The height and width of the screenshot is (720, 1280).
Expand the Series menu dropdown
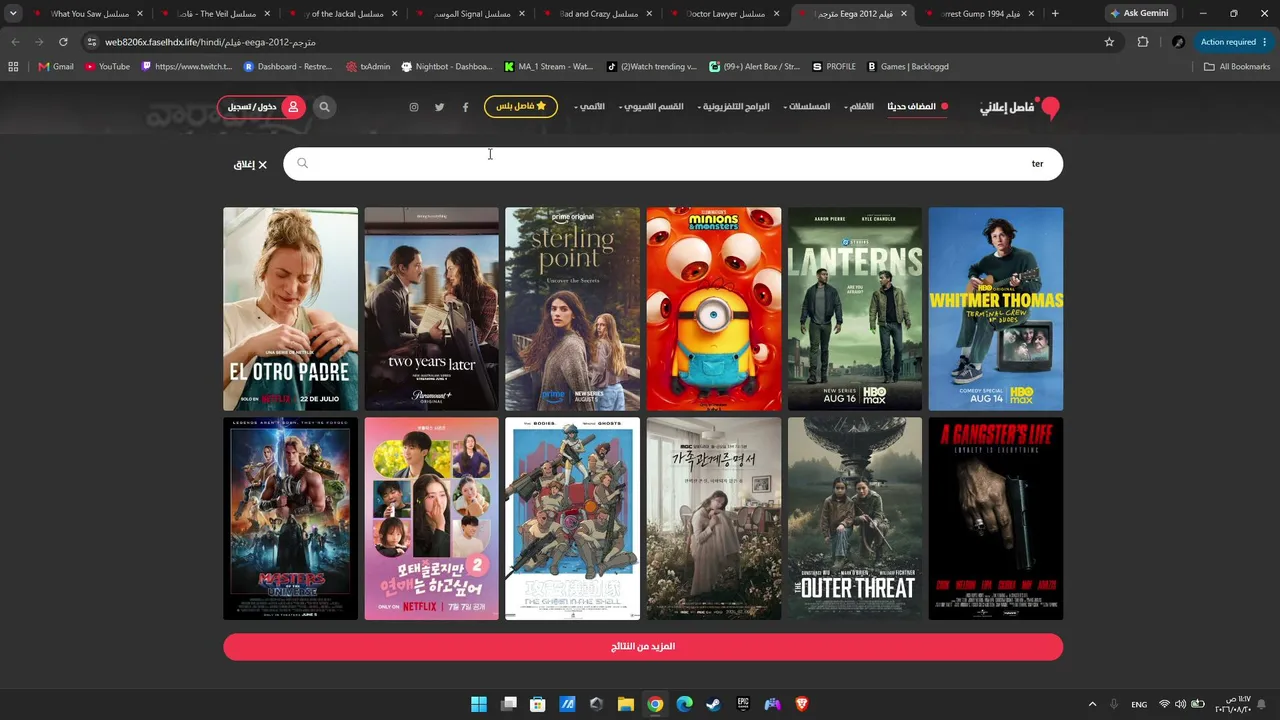pyautogui.click(x=807, y=107)
